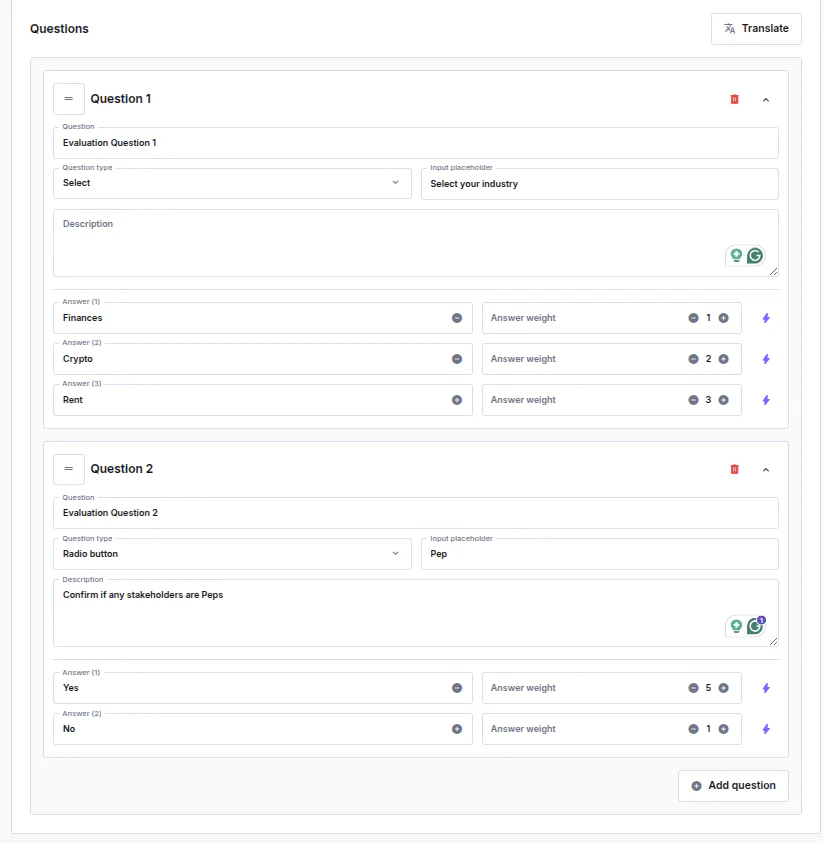823x843 pixels.
Task: Increment the Yes answer weight with the plus stepper
Action: point(721,688)
